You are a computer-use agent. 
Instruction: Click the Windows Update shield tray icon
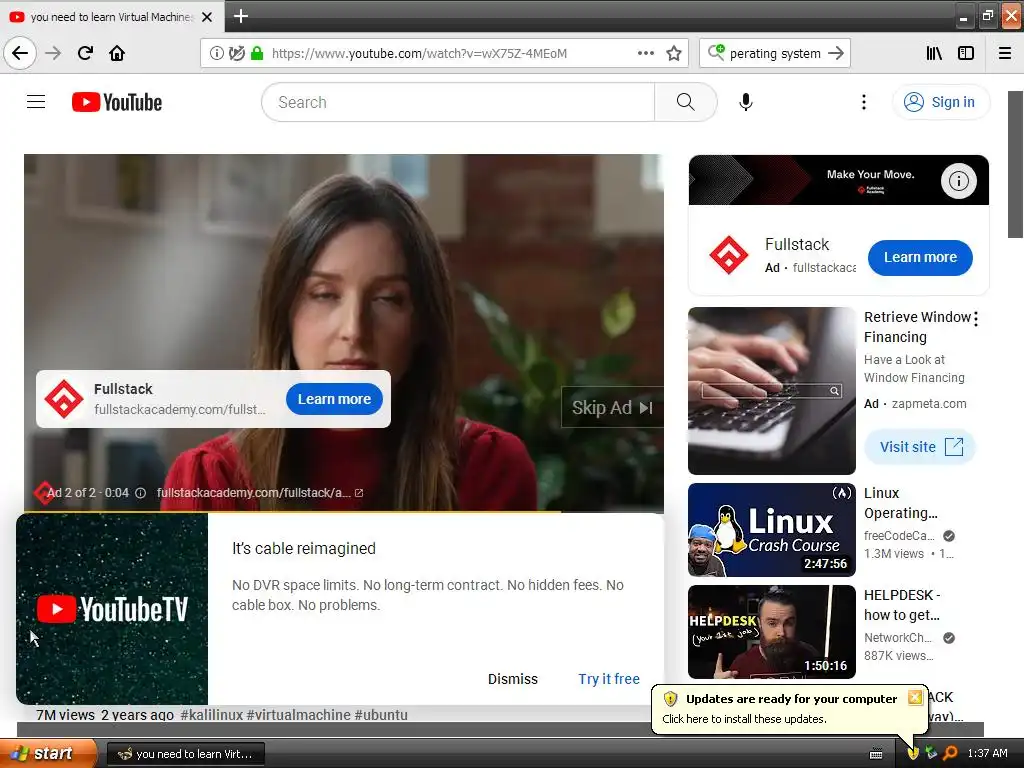[x=913, y=754]
